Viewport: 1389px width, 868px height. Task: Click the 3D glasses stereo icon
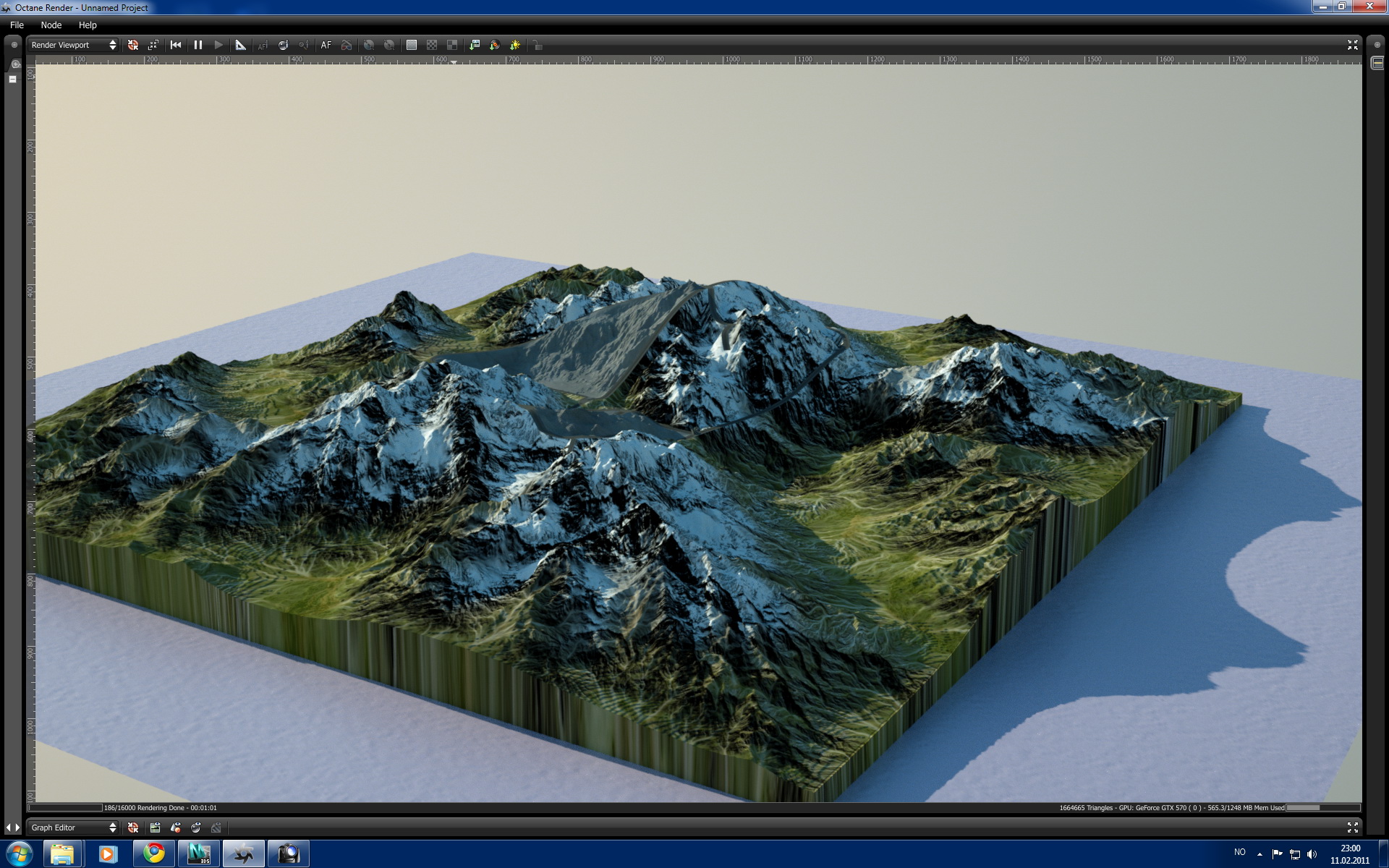pyautogui.click(x=347, y=45)
